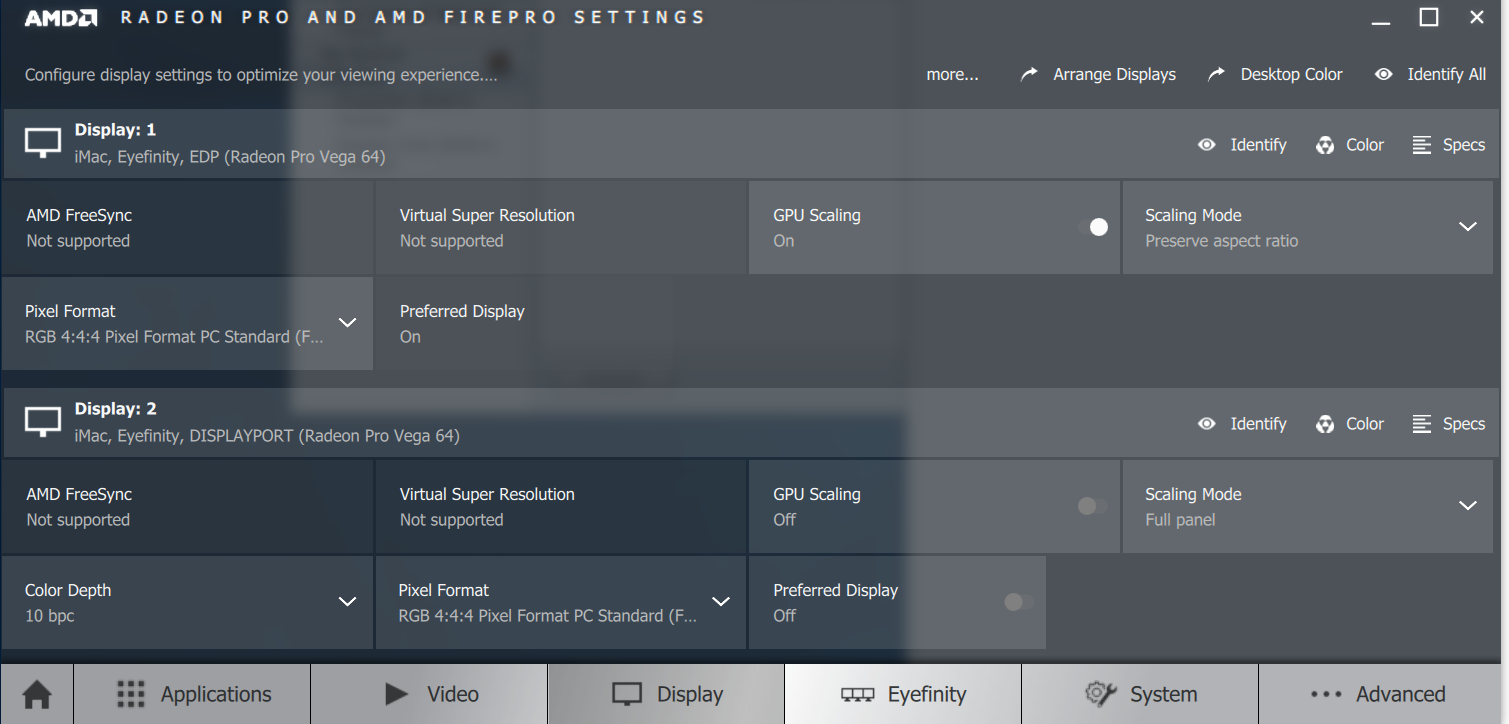Click Applications grid icon
1509x724 pixels.
[x=131, y=694]
